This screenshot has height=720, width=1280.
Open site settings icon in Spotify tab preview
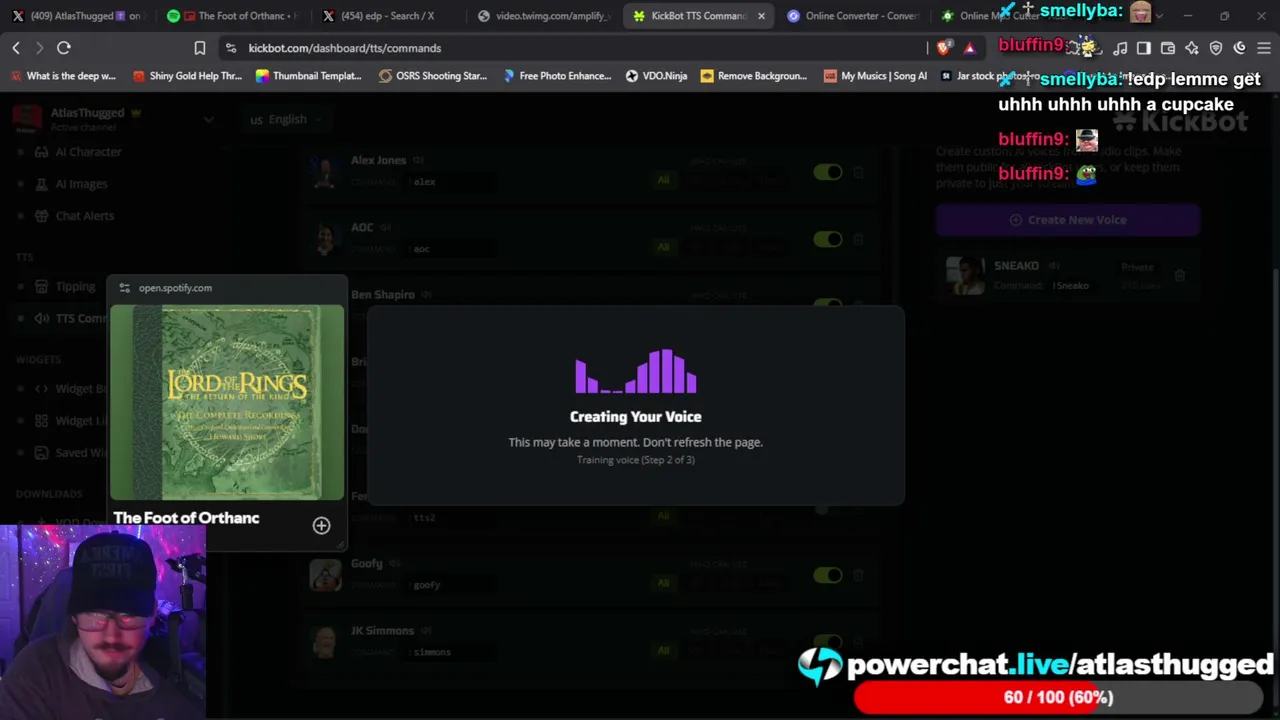click(124, 288)
